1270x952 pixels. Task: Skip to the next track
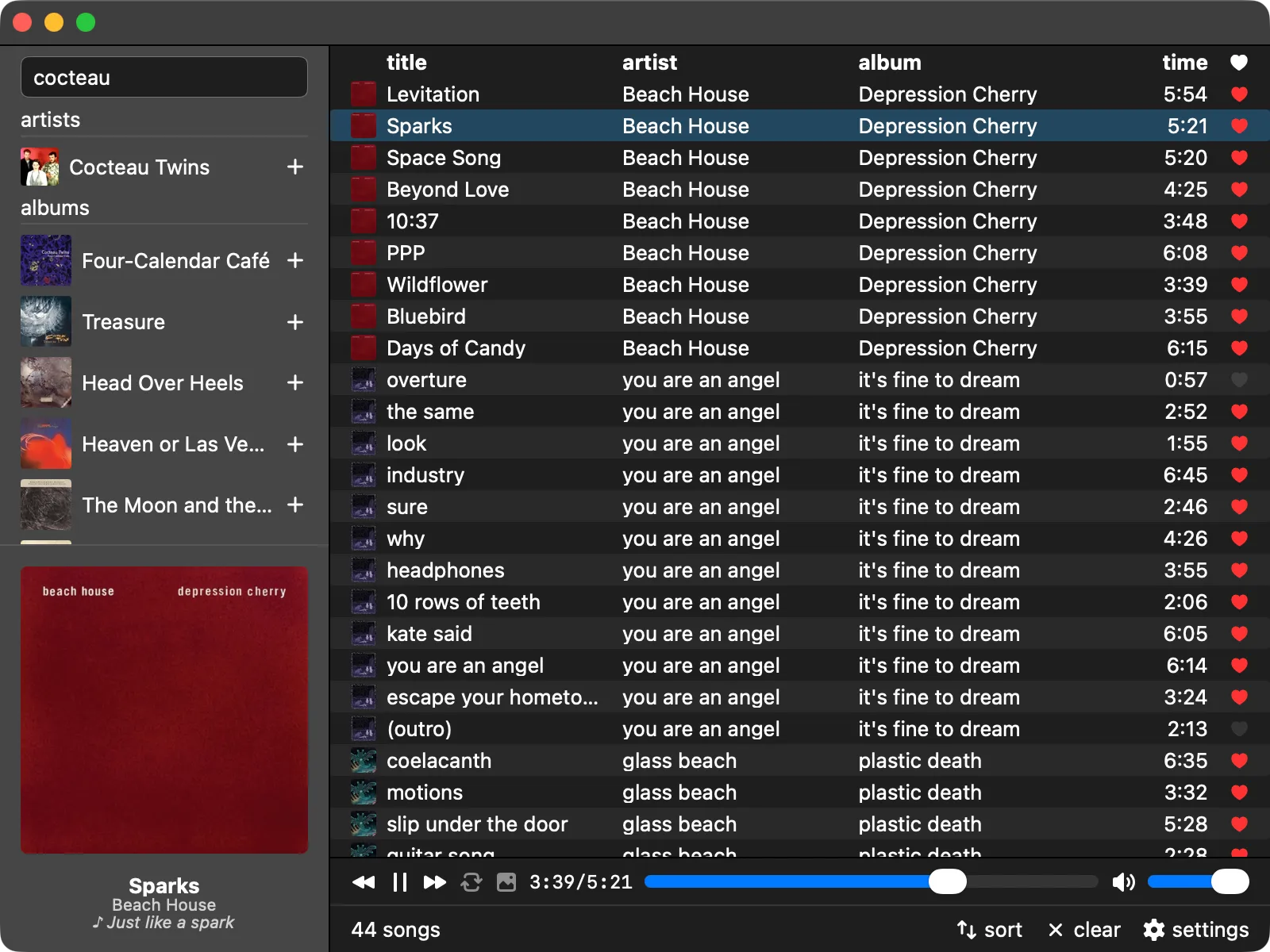click(435, 882)
